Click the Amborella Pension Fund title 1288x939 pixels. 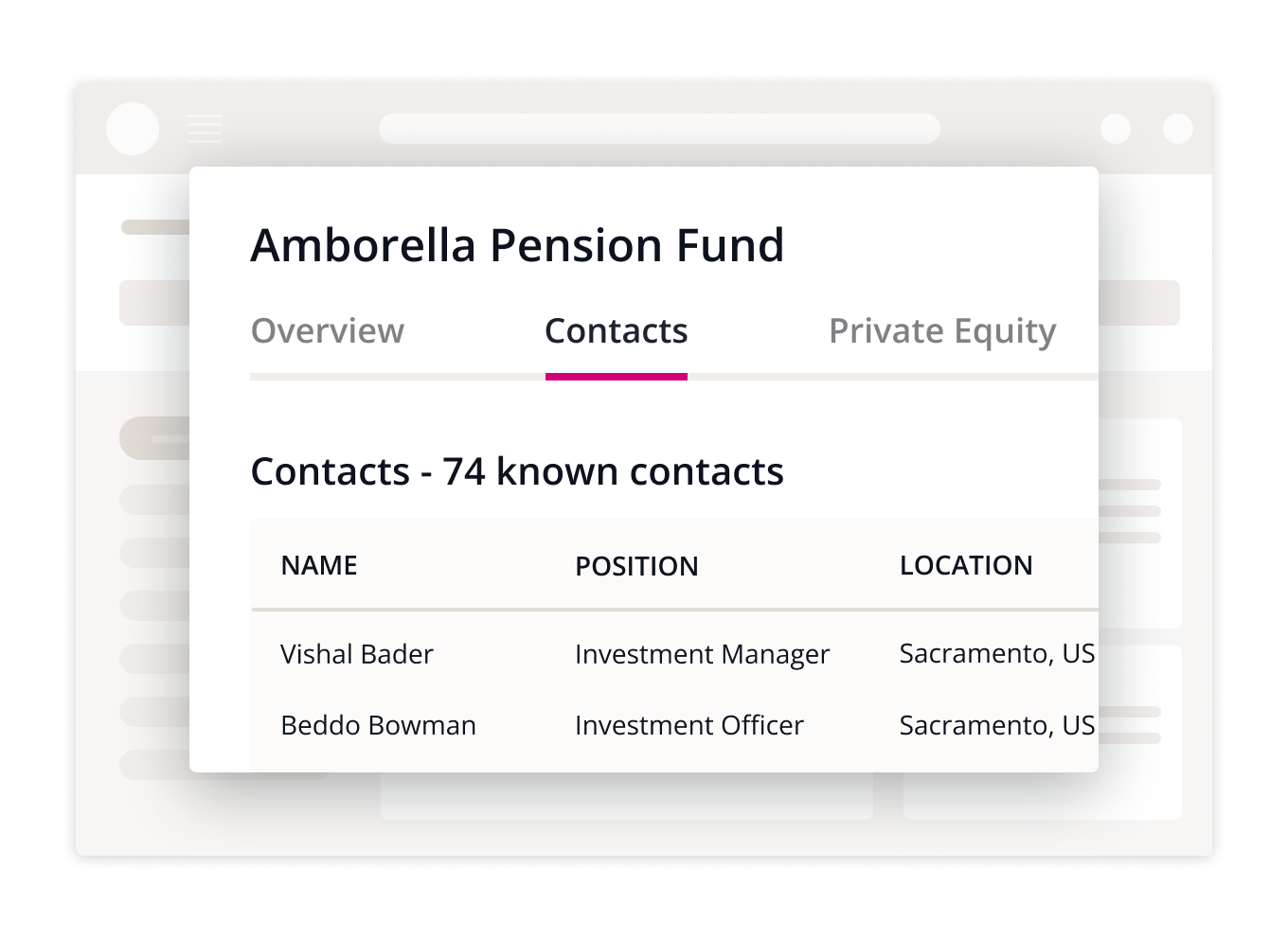click(x=518, y=244)
